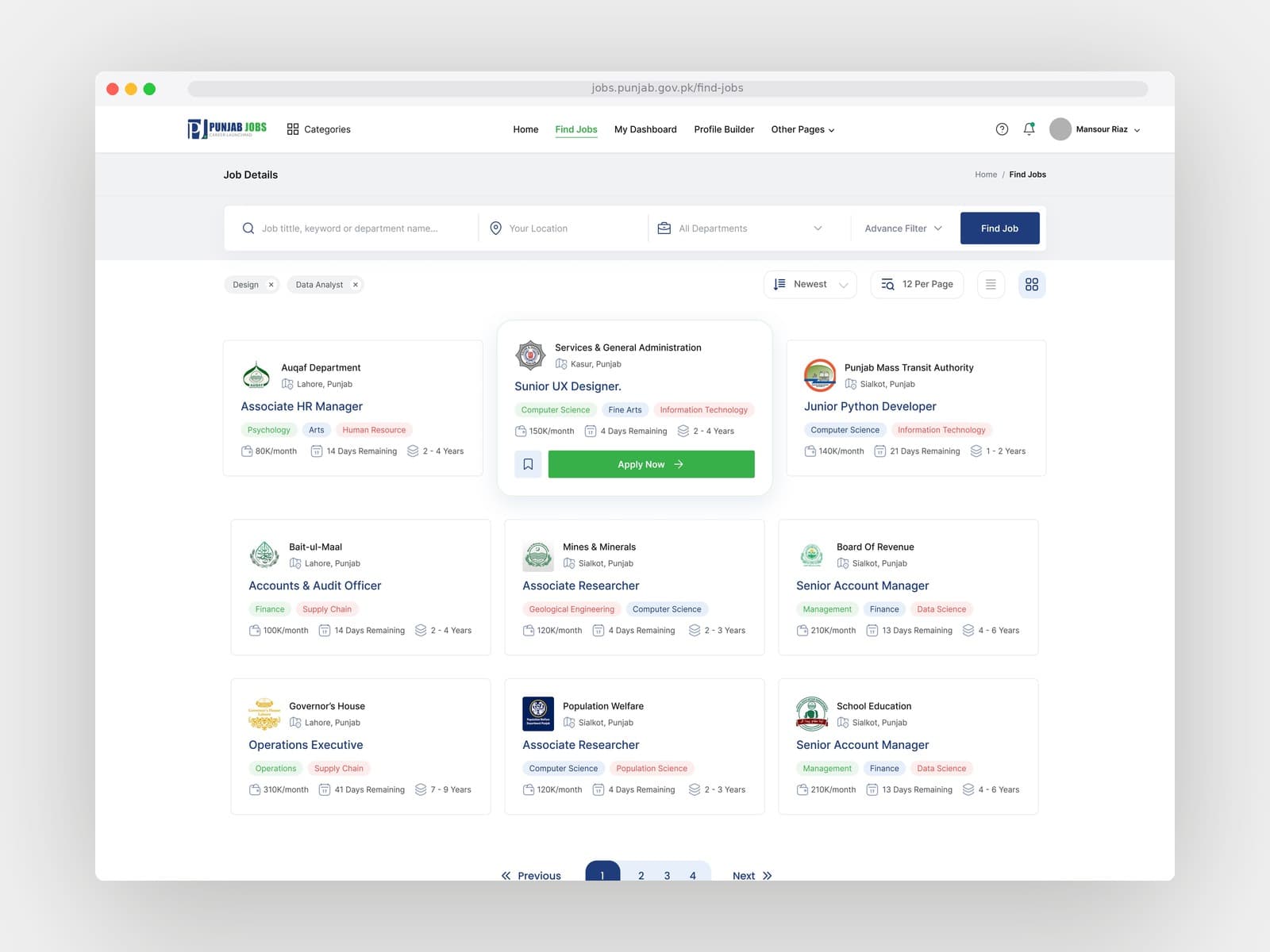The width and height of the screenshot is (1270, 952).
Task: Switch to grid view layout
Action: 1032,284
